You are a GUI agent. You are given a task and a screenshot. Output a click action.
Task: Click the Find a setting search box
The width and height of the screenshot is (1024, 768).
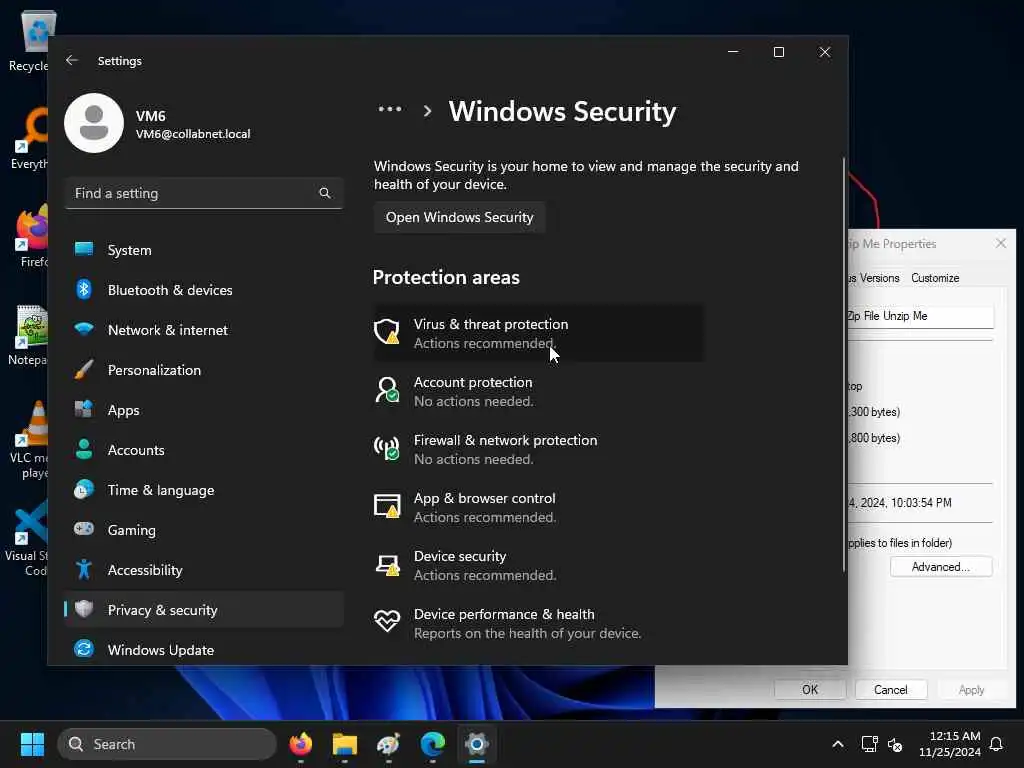click(x=204, y=193)
